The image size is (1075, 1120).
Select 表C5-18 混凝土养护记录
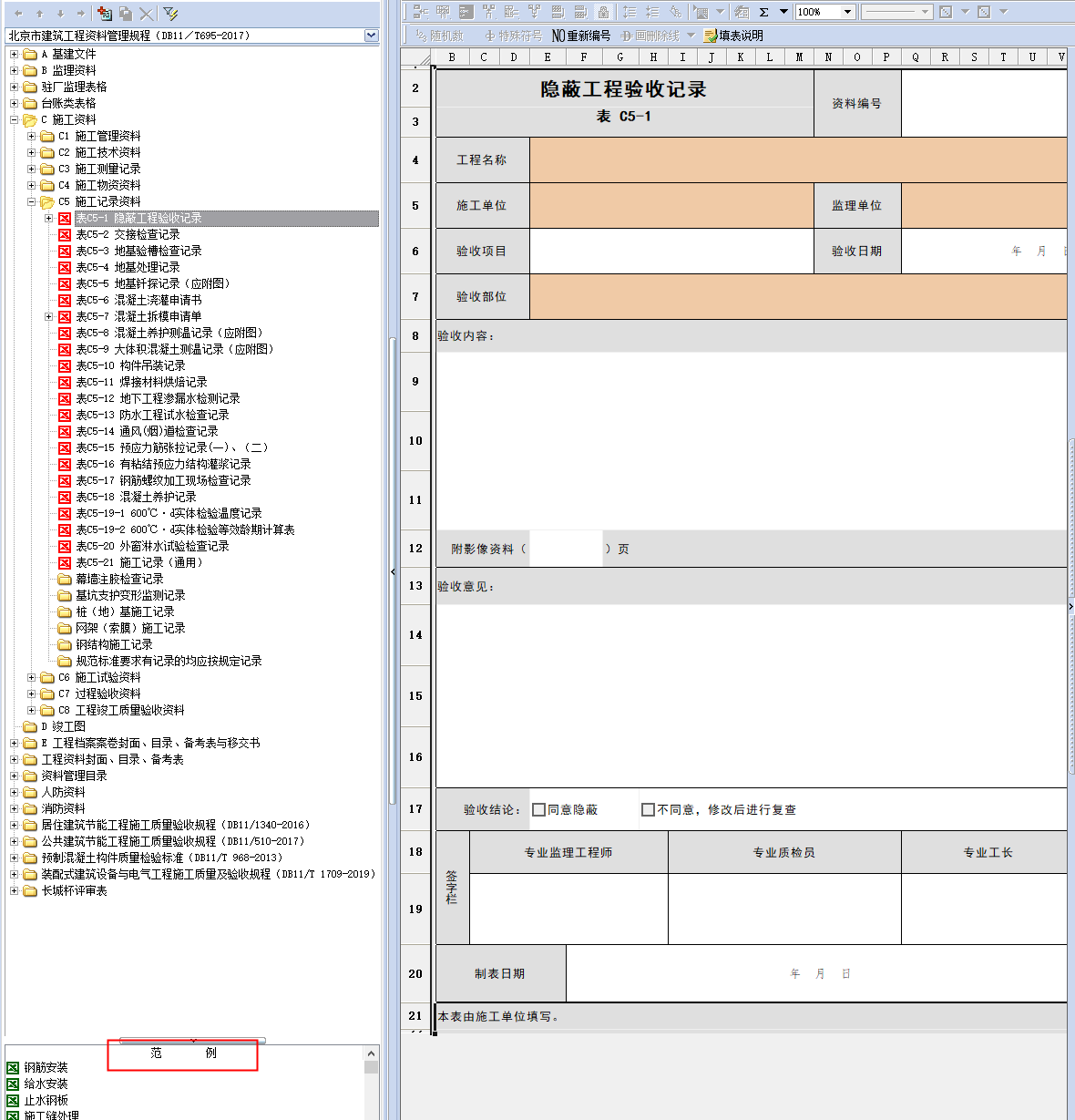pyautogui.click(x=136, y=498)
